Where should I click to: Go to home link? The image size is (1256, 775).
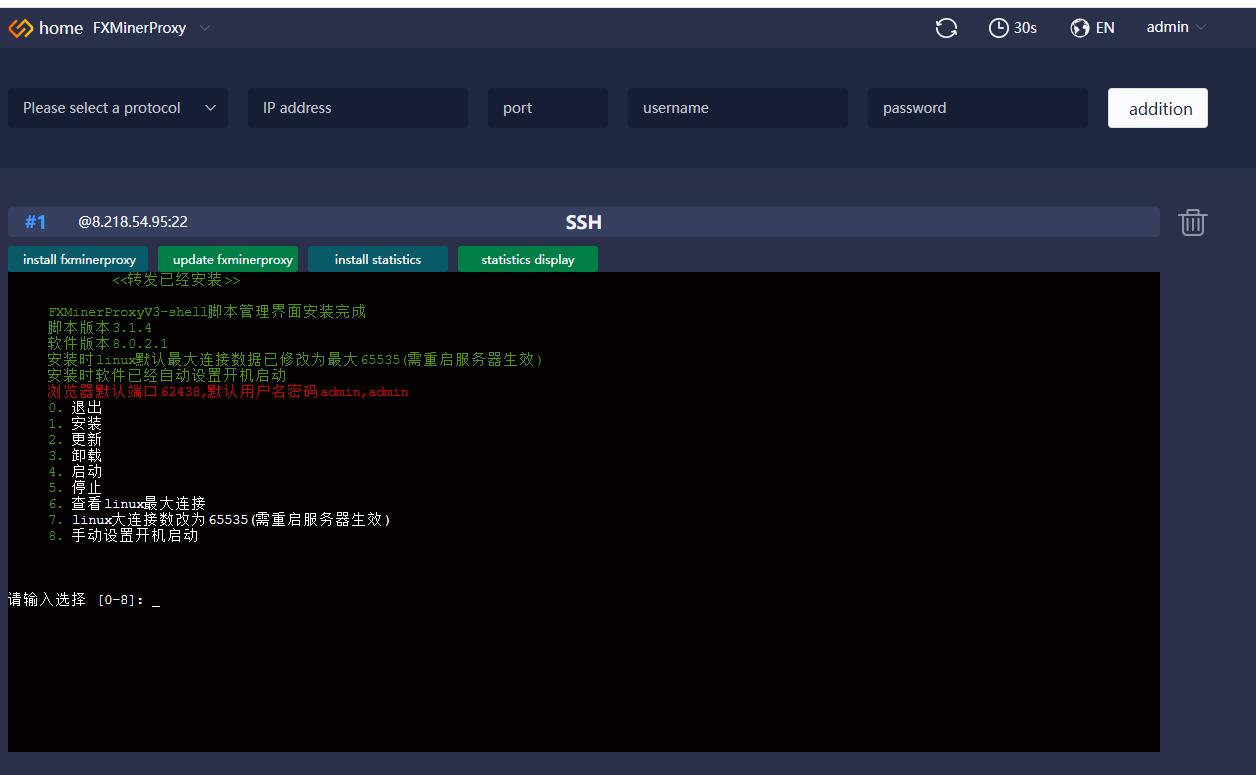point(60,28)
